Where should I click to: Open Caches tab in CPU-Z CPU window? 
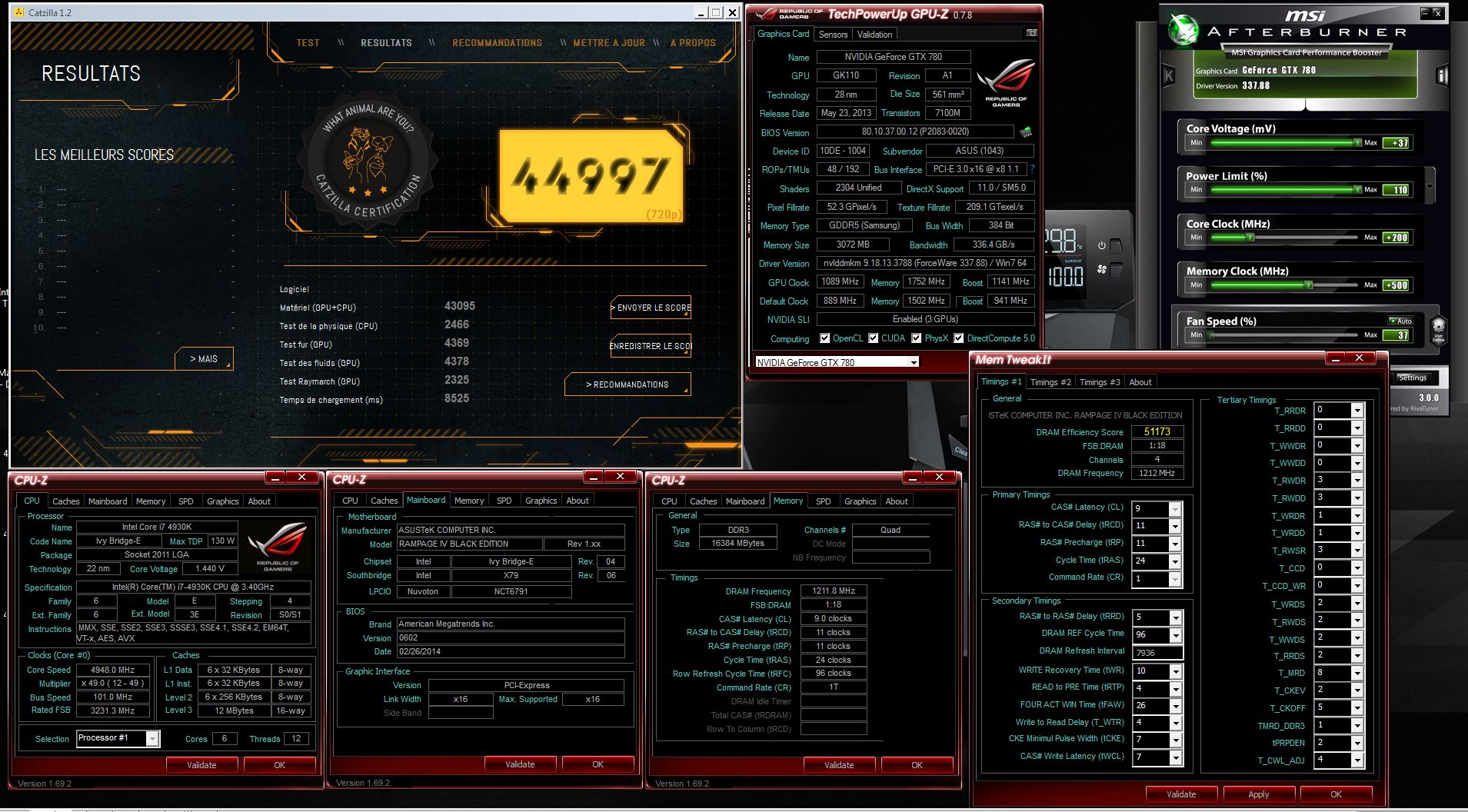[x=66, y=501]
